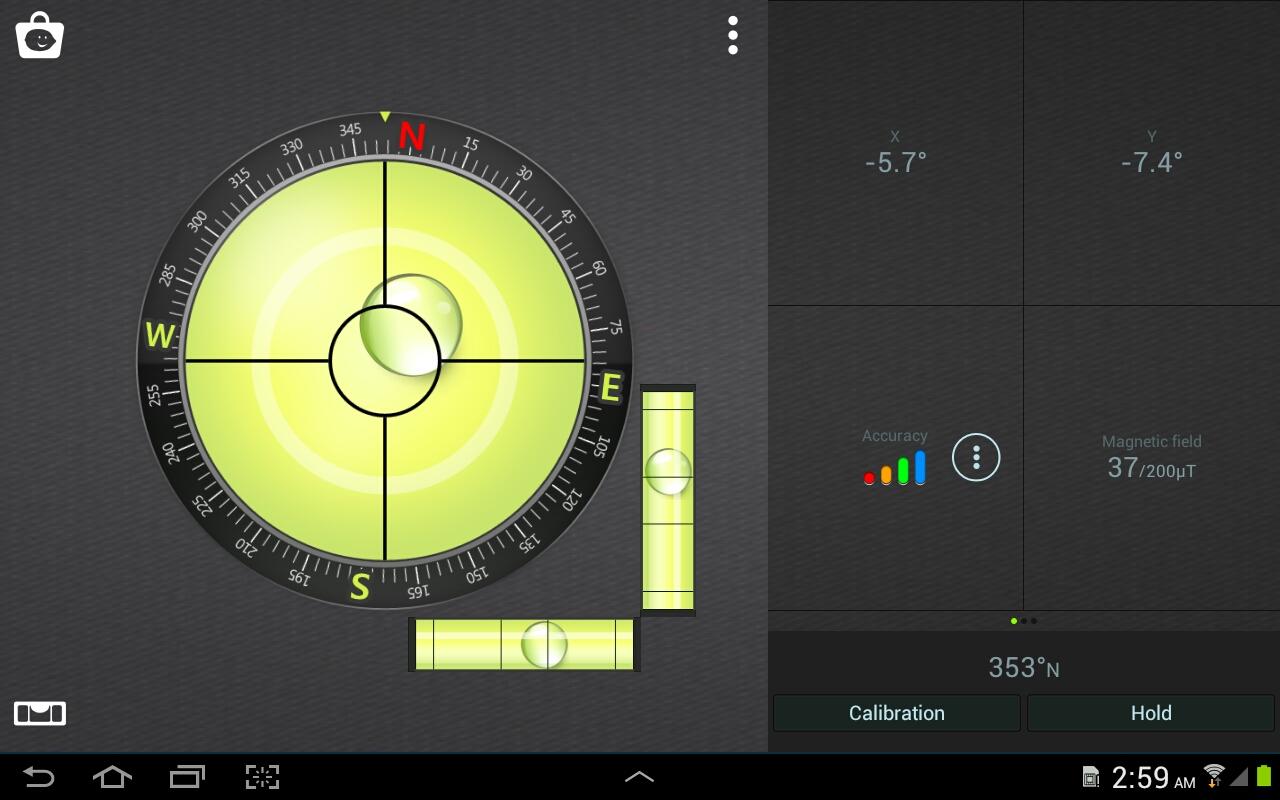Open the clock in status bar
The width and height of the screenshot is (1280, 800).
tap(1152, 777)
